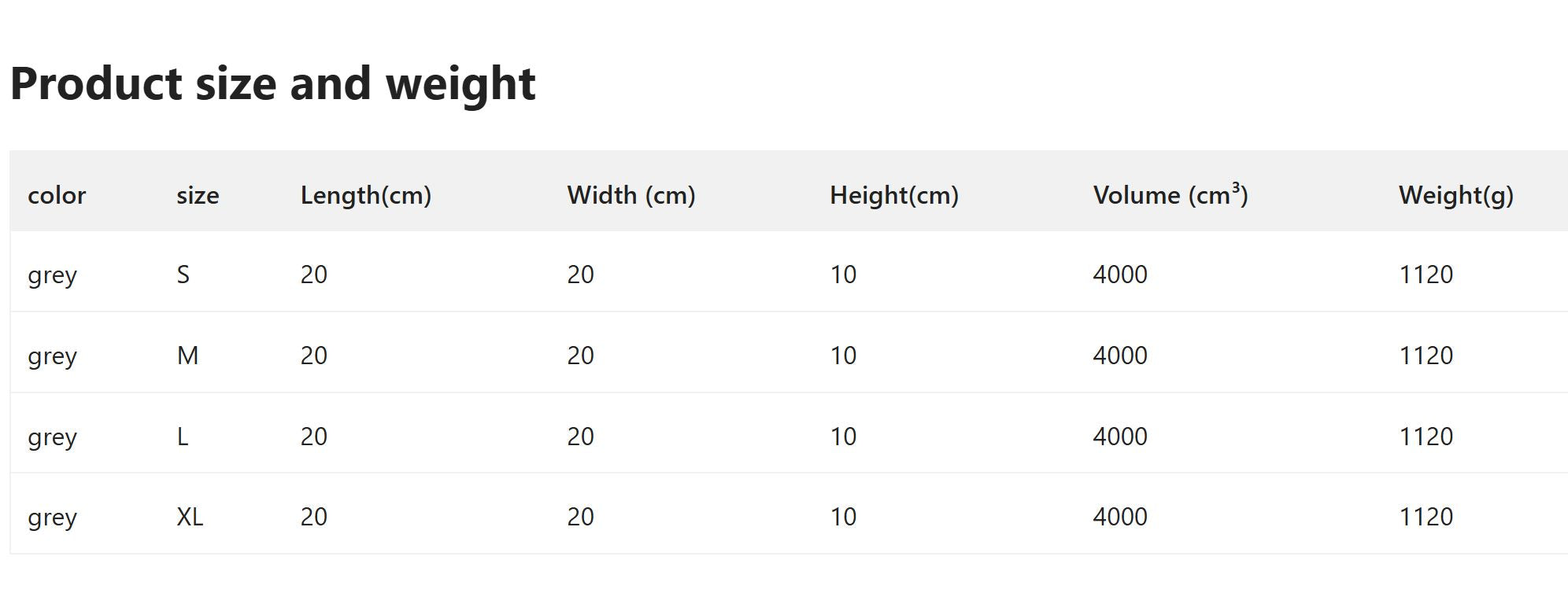The image size is (1568, 608).
Task: Select the "Width (cm)" column header
Action: click(x=631, y=195)
